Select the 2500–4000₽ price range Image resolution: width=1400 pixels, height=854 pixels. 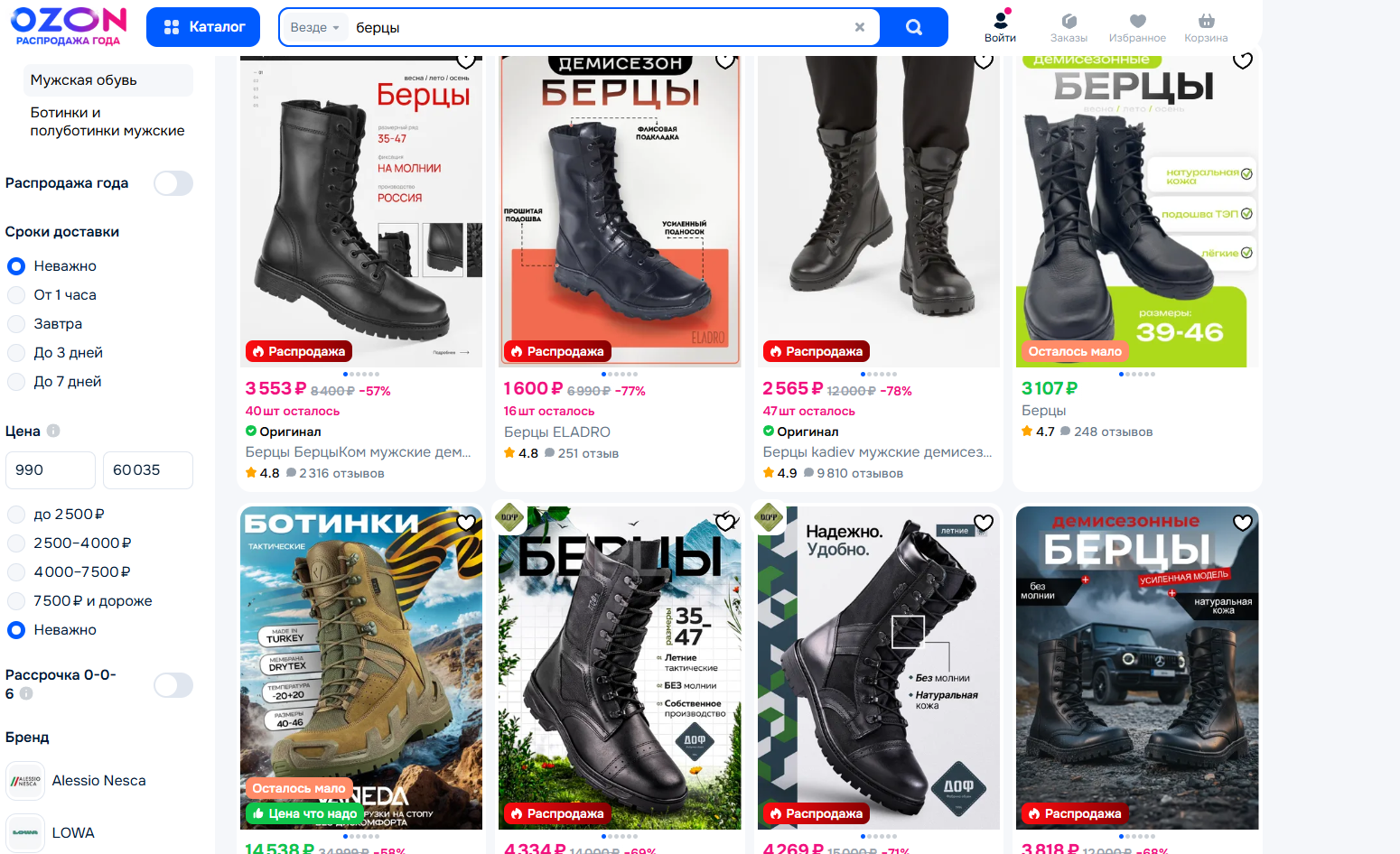(x=69, y=543)
